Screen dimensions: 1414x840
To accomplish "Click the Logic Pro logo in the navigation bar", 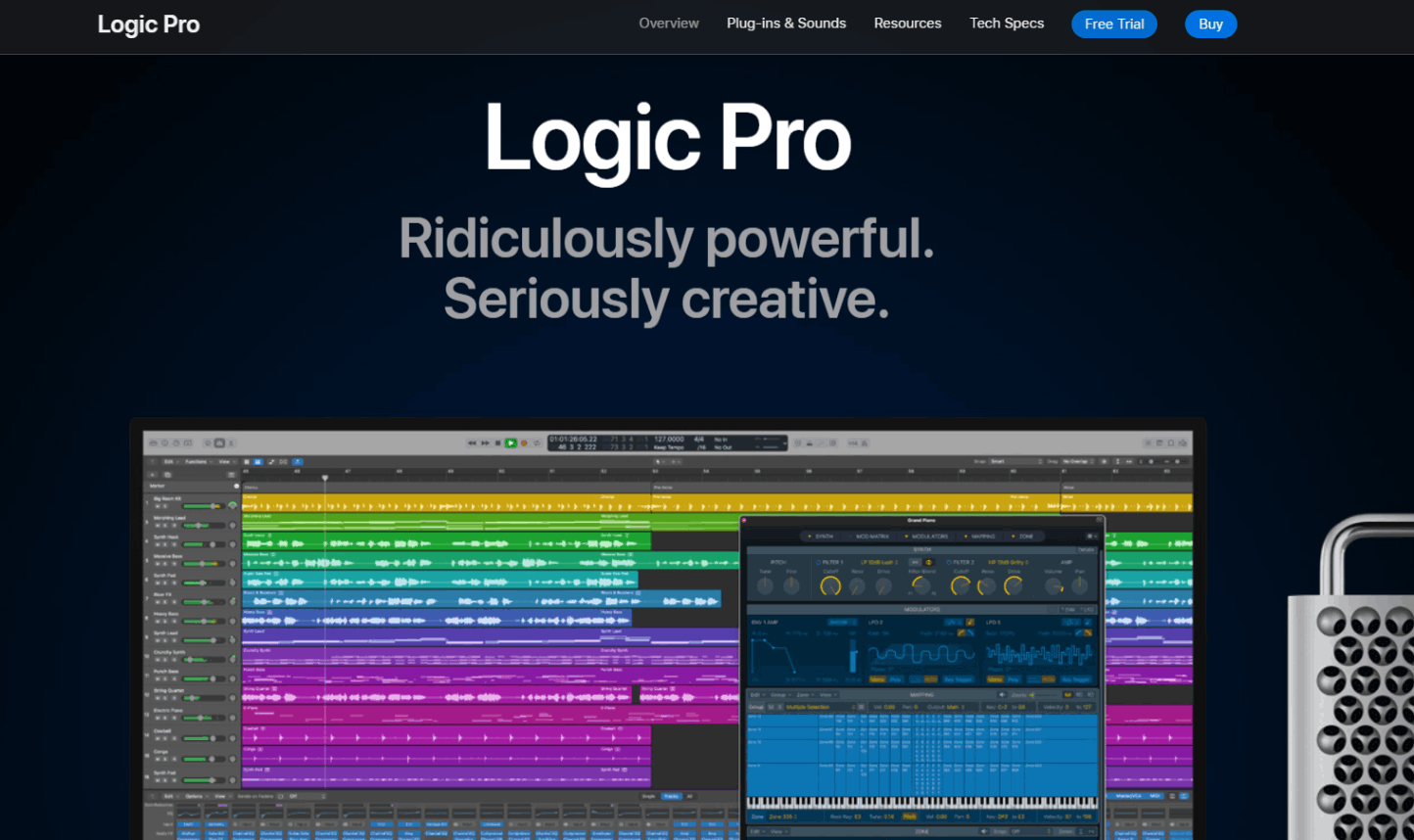I will (x=149, y=24).
